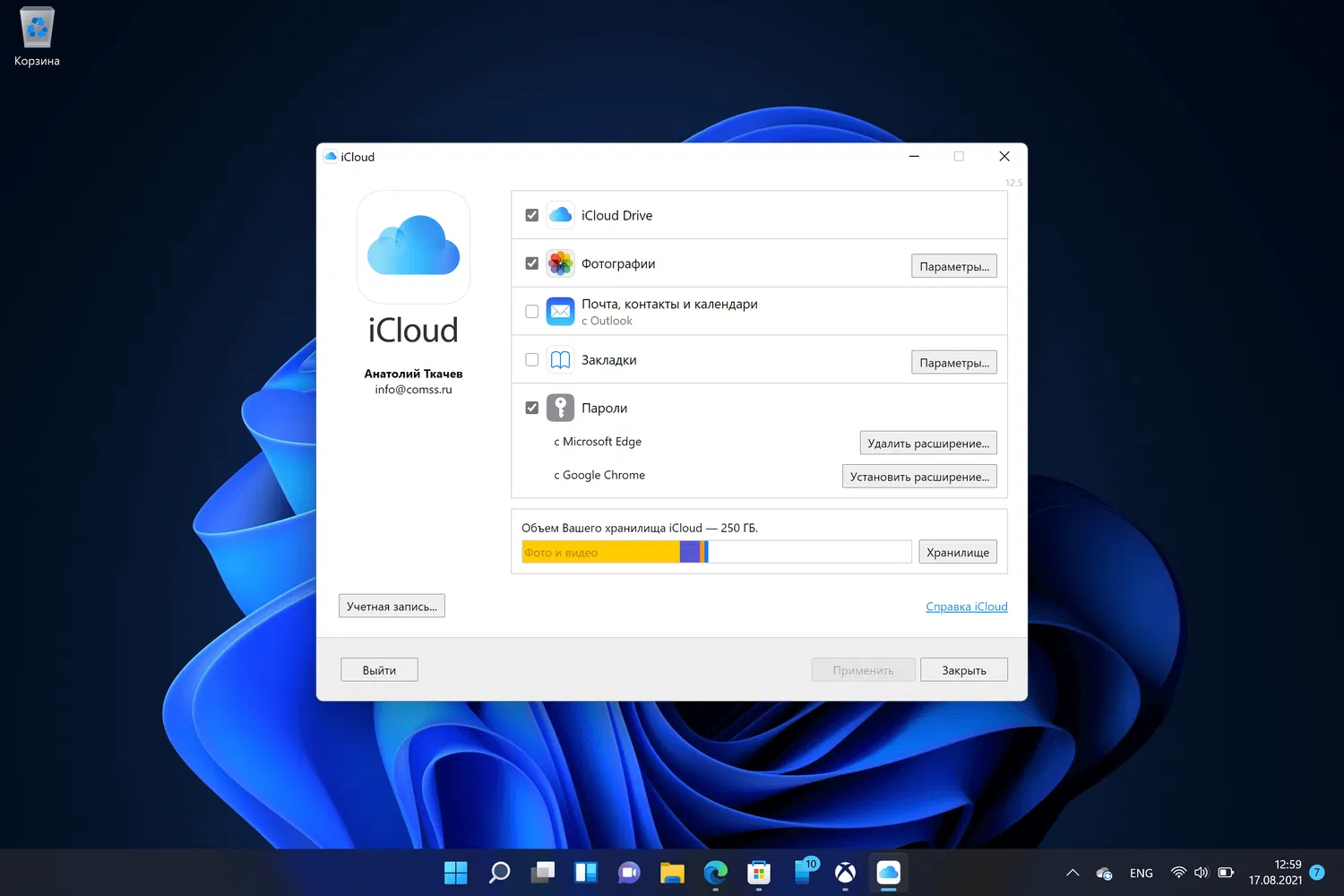Click the Применить button
Screen dimensions: 1344x896
[864, 670]
